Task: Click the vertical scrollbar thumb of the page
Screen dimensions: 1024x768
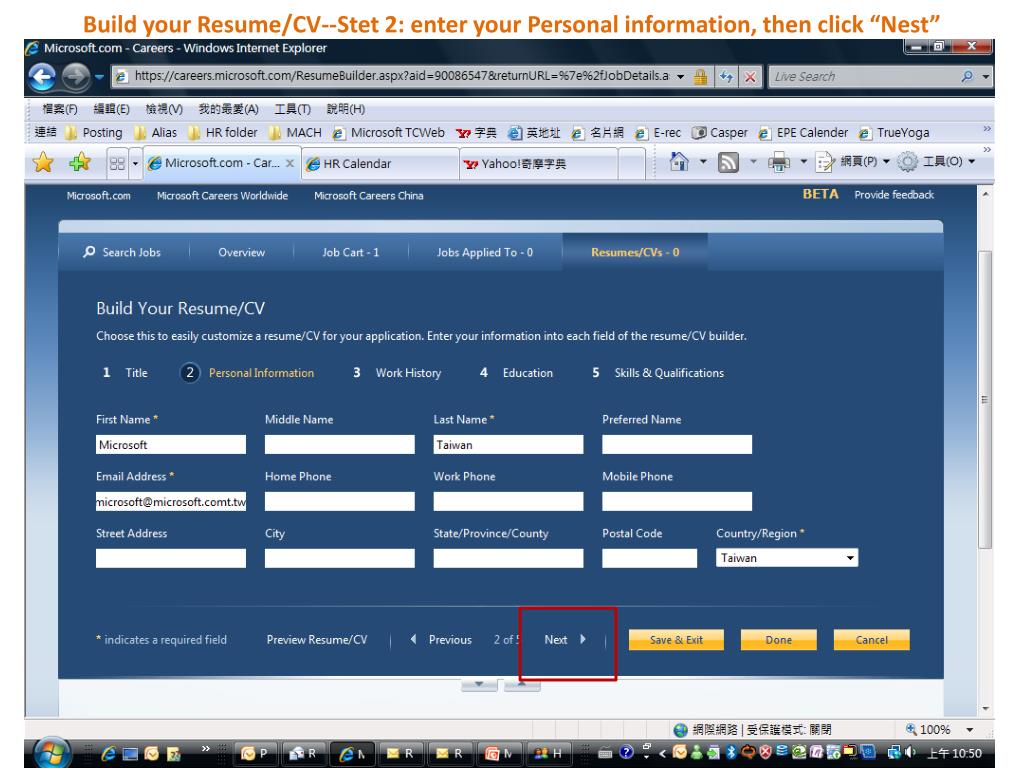Action: 985,400
